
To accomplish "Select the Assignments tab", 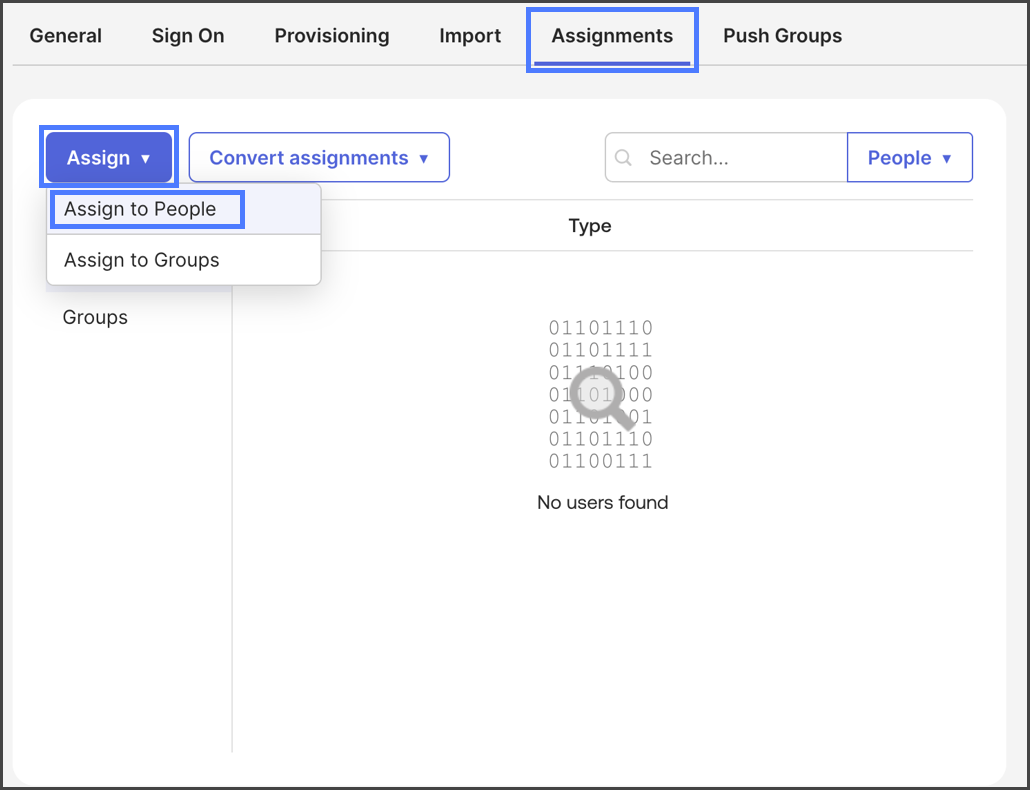I will coord(612,36).
